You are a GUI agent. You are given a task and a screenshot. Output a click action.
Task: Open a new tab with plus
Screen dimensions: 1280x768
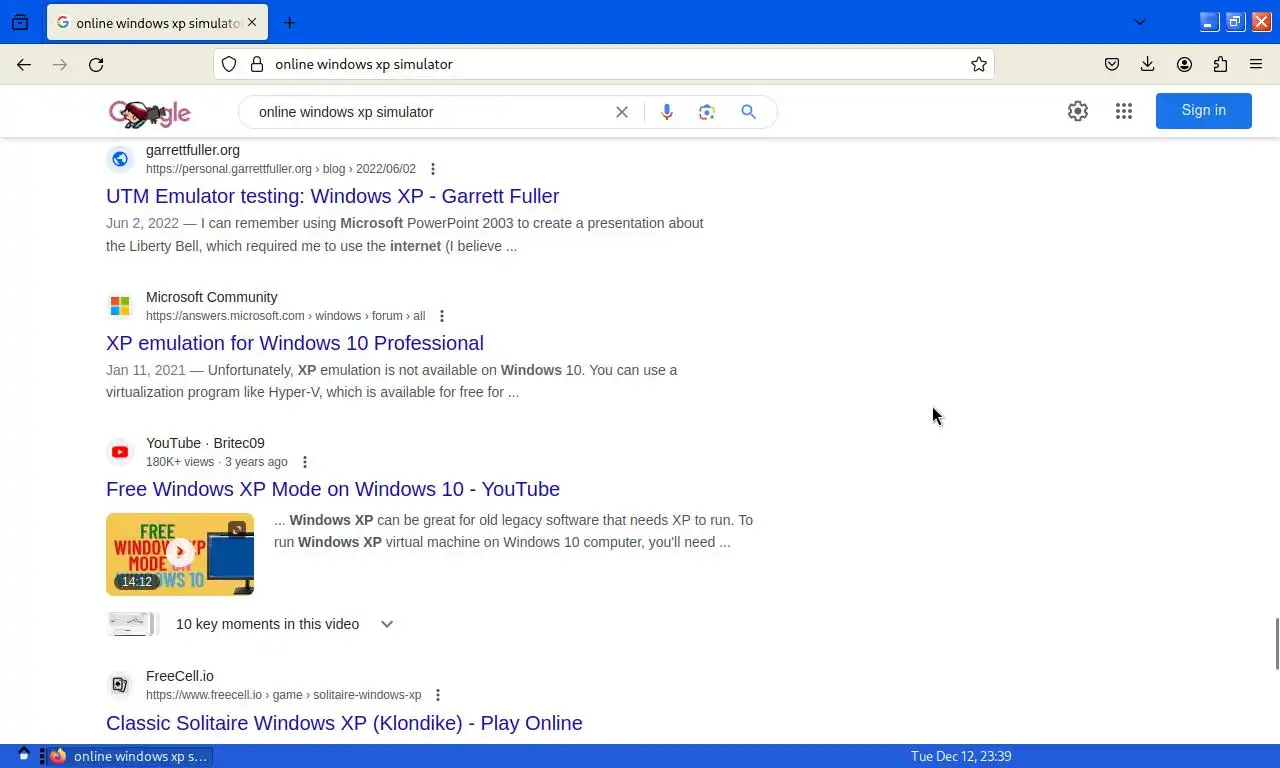[289, 22]
